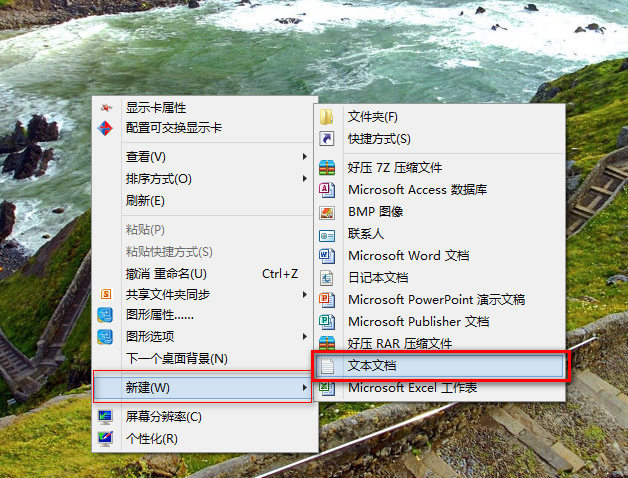Open the 排序方式(O) menu entry
628x478 pixels.
(204, 179)
